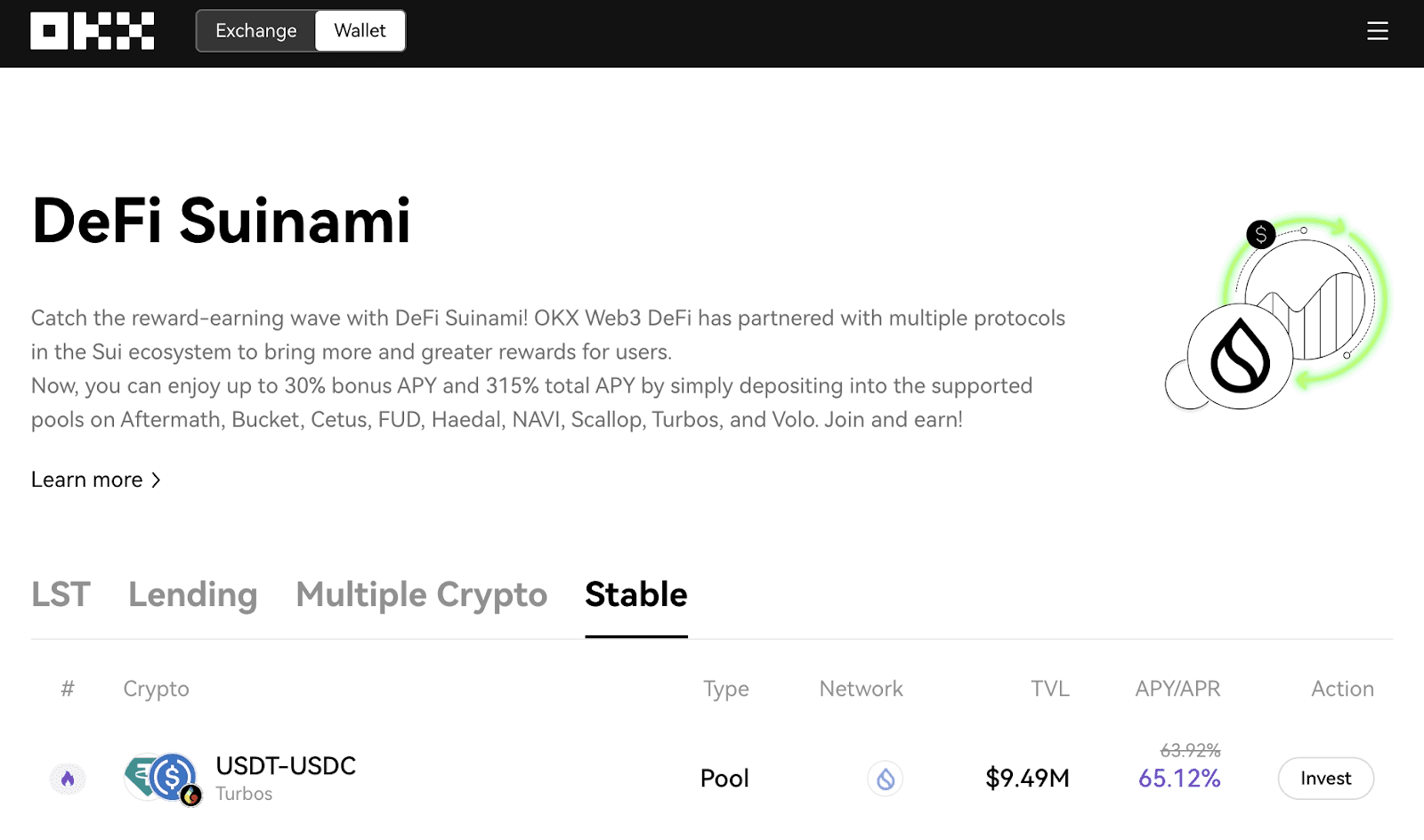Select the Stable tab
The width and height of the screenshot is (1424, 840).
(635, 594)
